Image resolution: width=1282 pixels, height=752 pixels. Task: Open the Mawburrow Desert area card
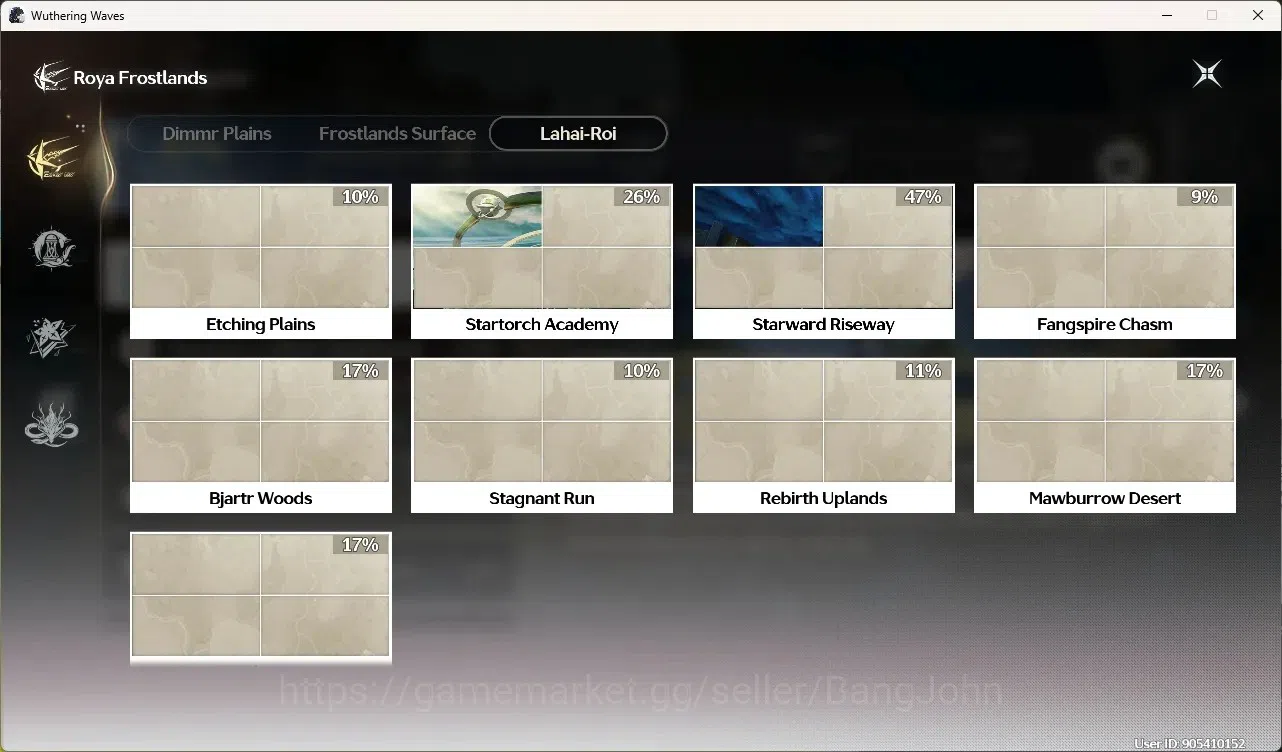pos(1105,435)
